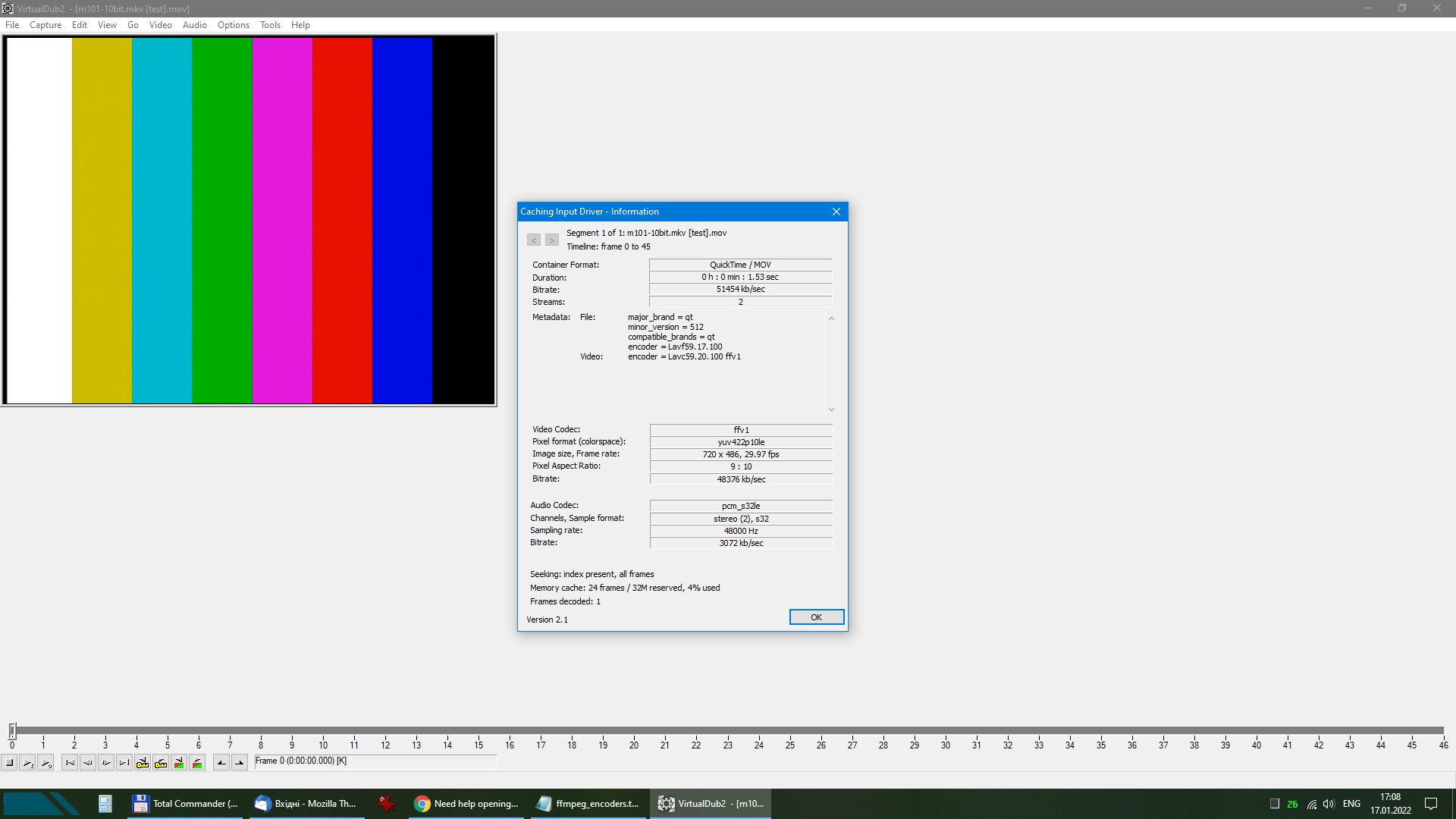Seek to the previous scene change
1456x819 pixels.
[179, 763]
